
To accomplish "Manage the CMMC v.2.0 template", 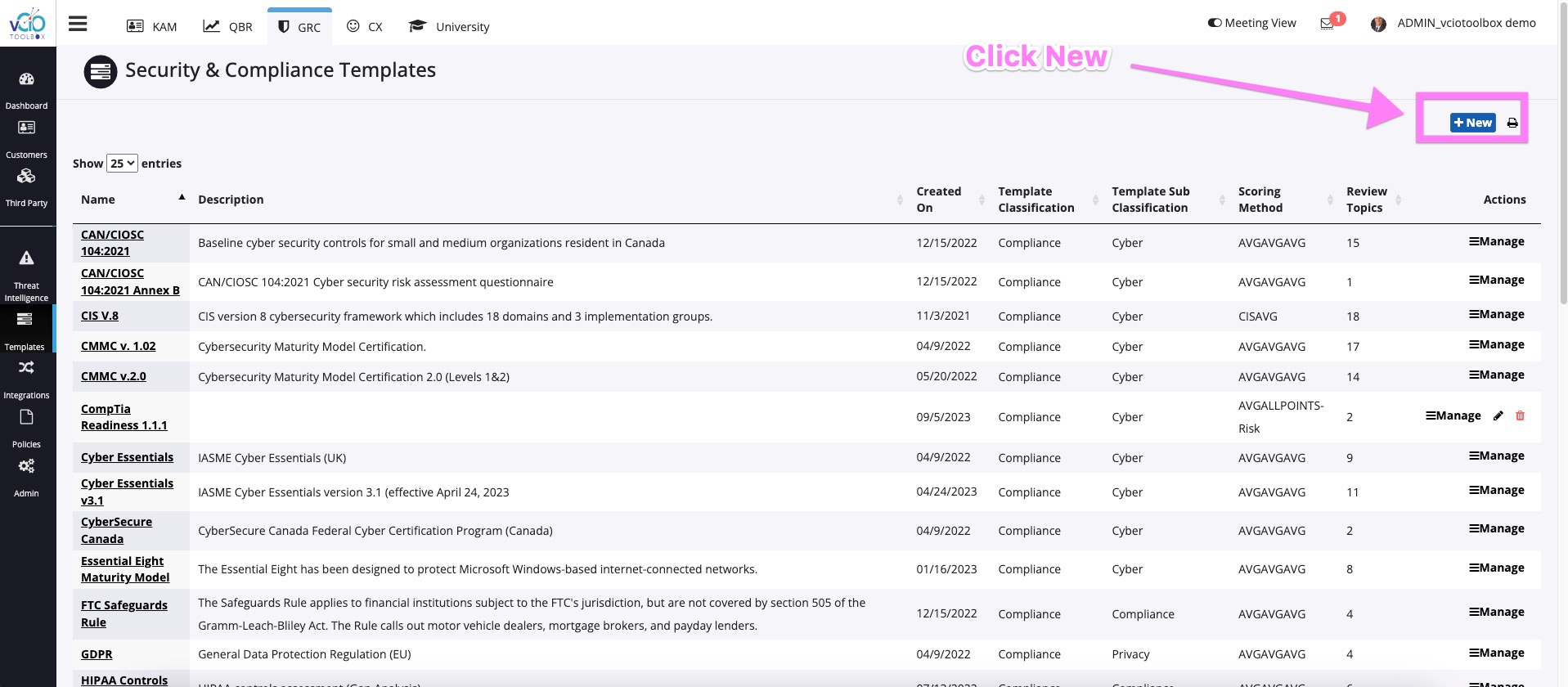I will (1497, 375).
